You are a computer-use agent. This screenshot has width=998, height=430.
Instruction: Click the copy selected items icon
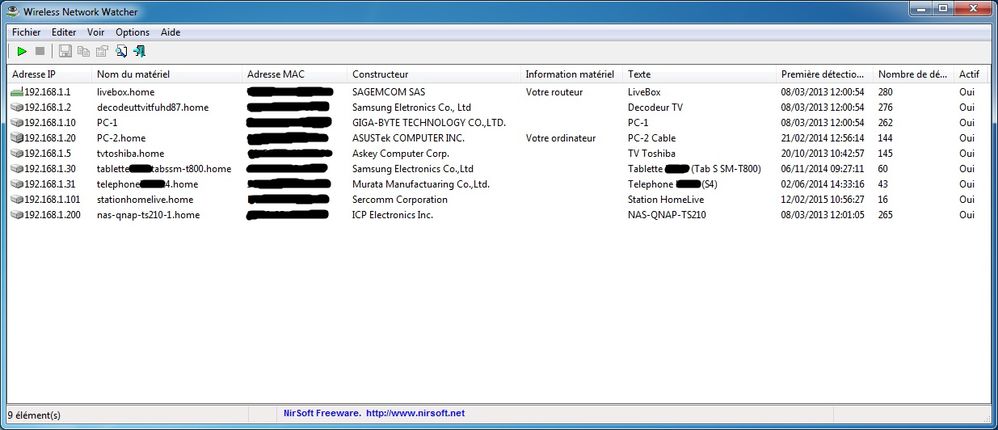(83, 52)
